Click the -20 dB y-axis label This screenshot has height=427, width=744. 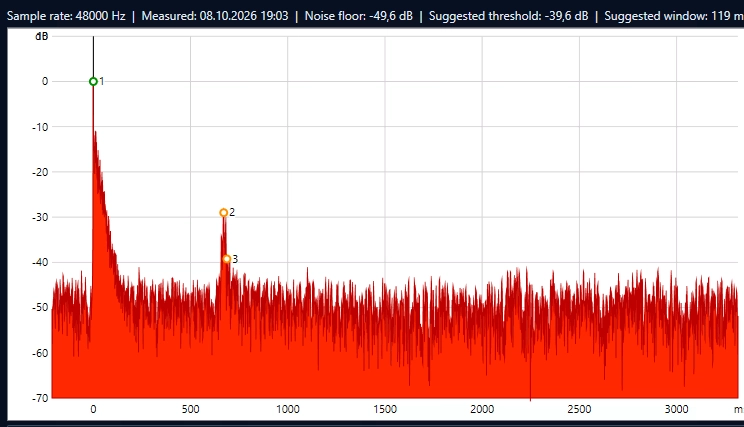click(x=40, y=172)
